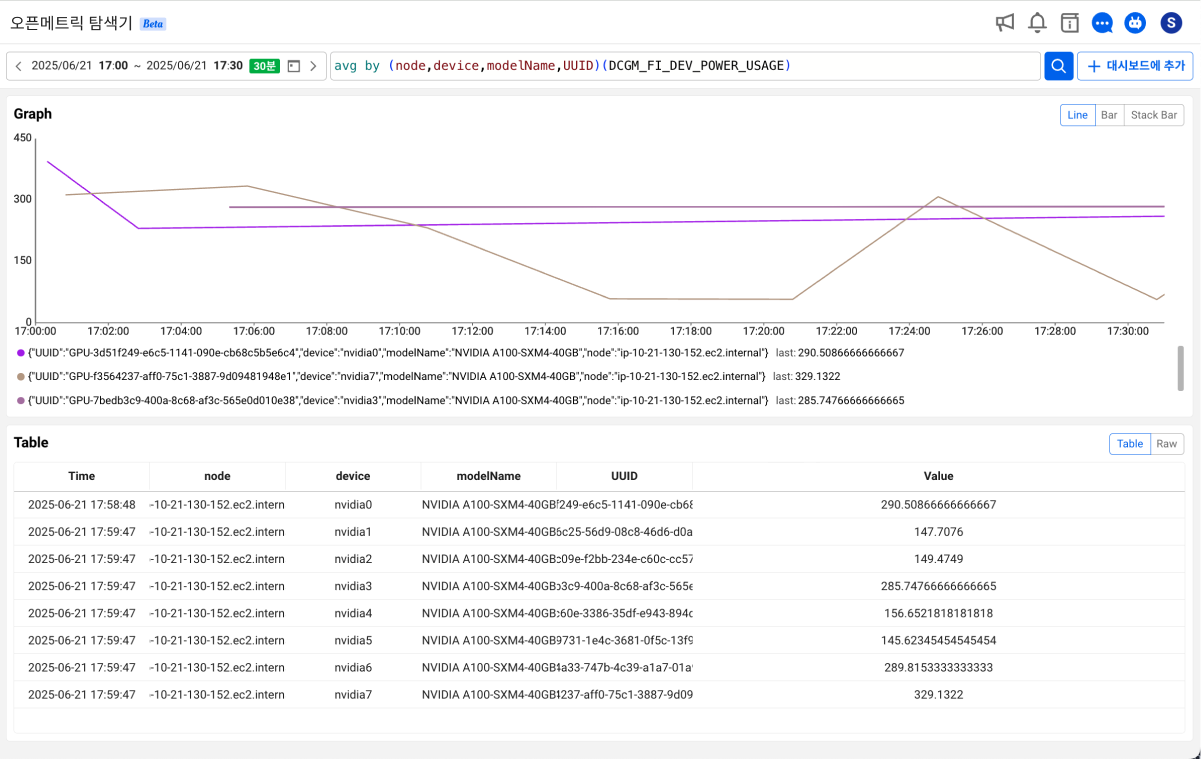Toggle the nvidia0 series purple legend dot
This screenshot has width=1201, height=759.
[21, 353]
